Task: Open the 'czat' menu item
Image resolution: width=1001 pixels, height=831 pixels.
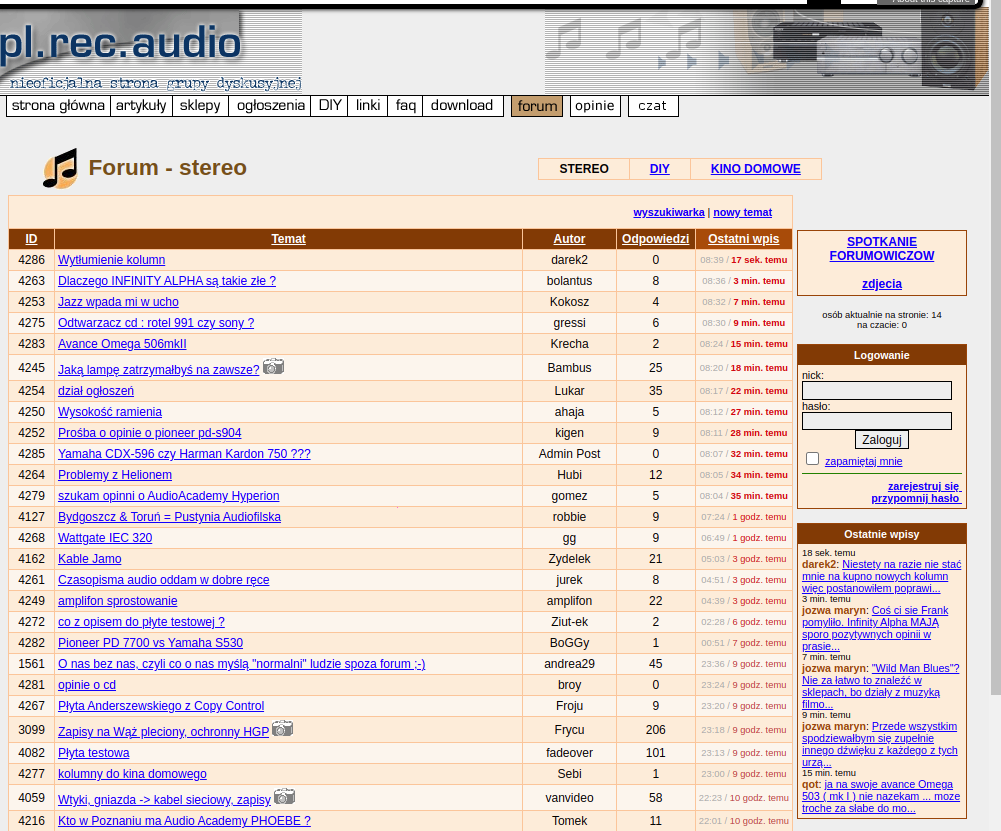Action: coord(652,106)
